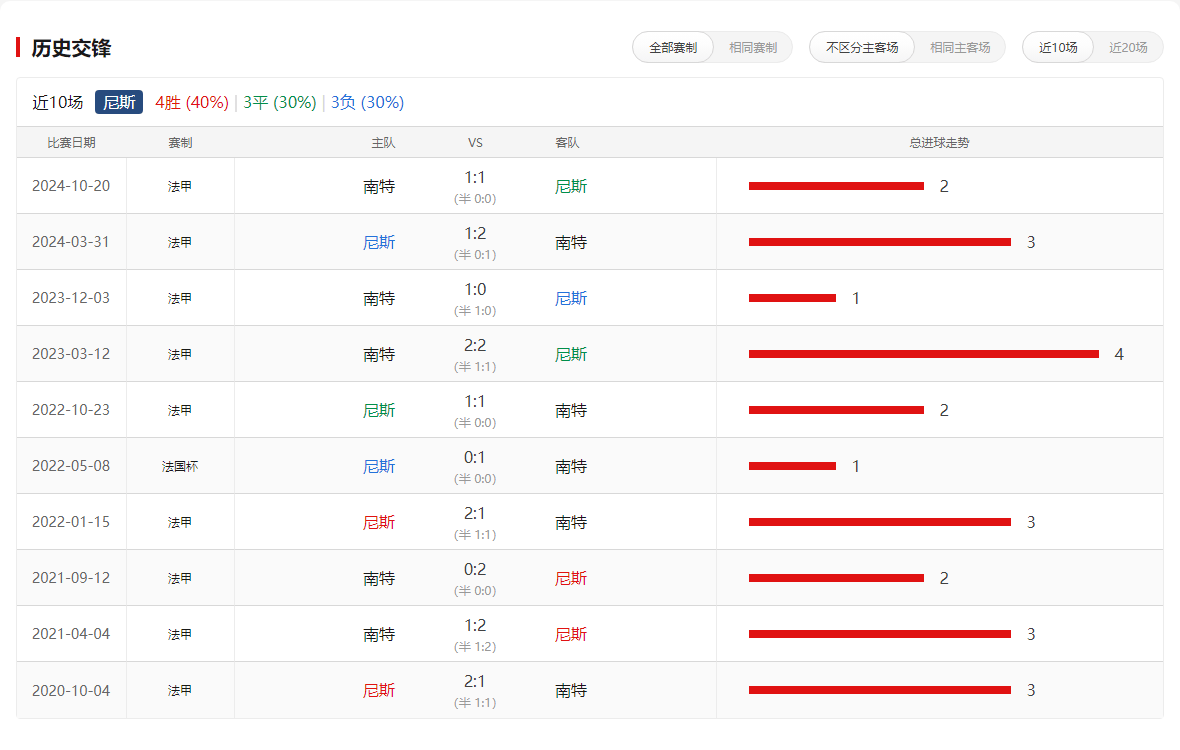Switch to the 相同主客场 filter
Screen dimensions: 1180x750
[x=959, y=47]
